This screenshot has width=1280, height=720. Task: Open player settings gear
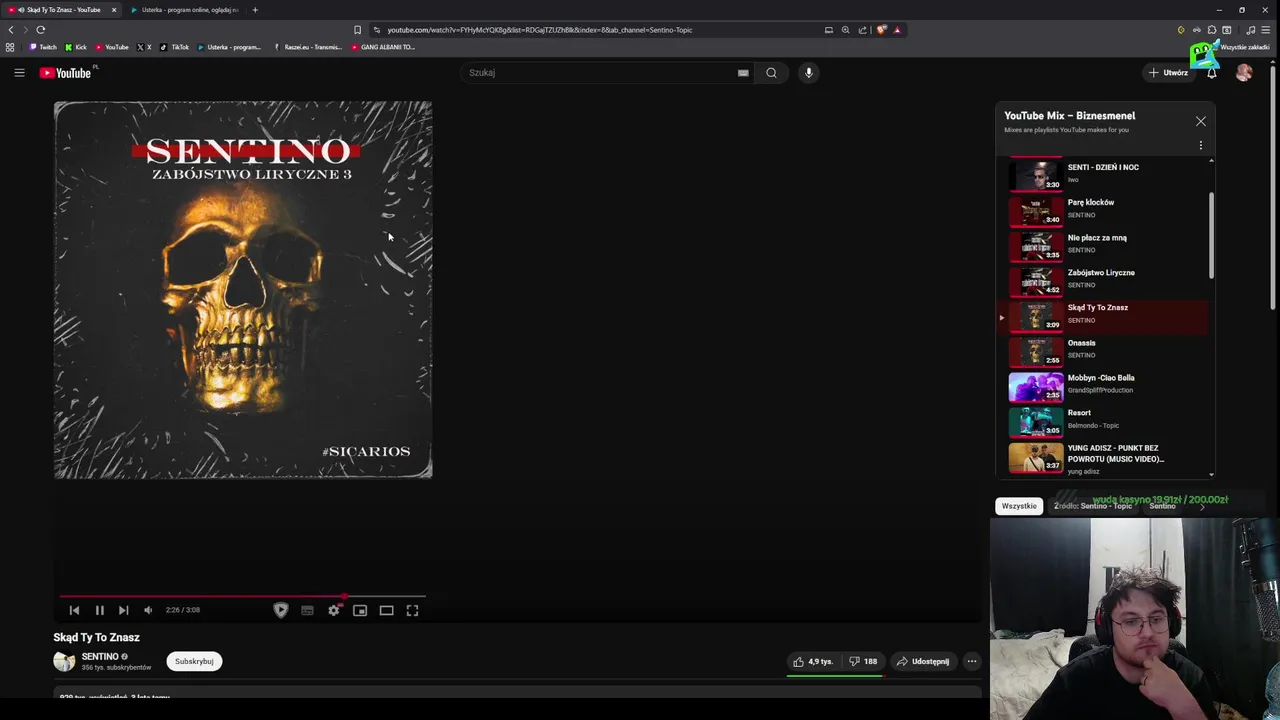[x=334, y=610]
